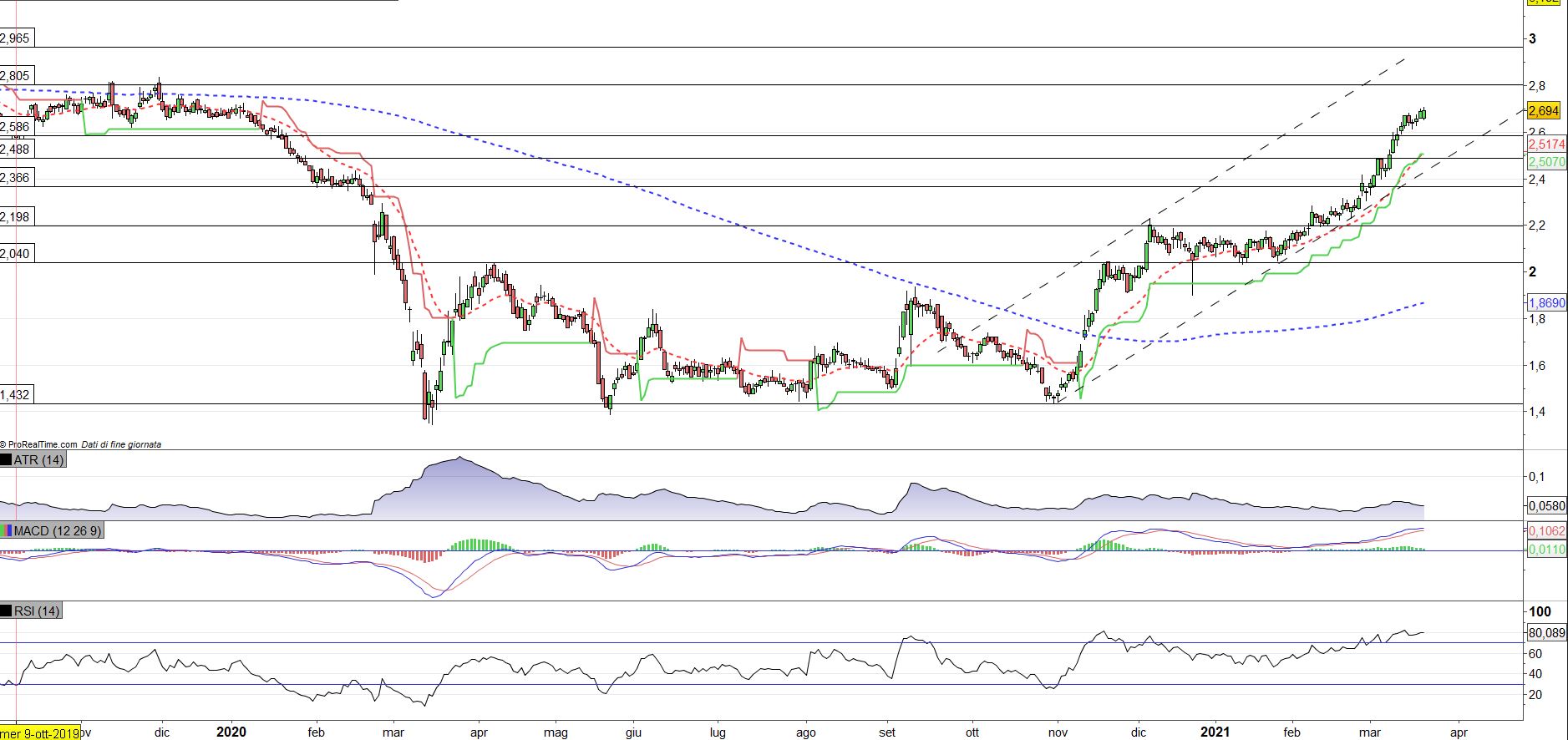Click the set month label on time axis
The width and height of the screenshot is (1568, 740).
(887, 732)
